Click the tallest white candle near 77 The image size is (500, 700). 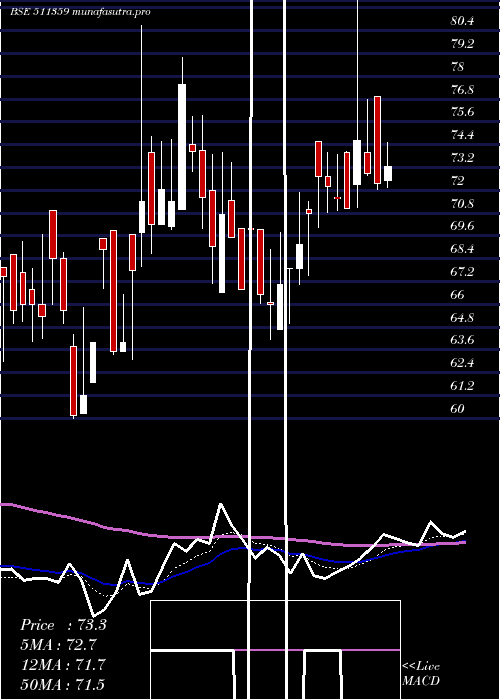(x=182, y=147)
